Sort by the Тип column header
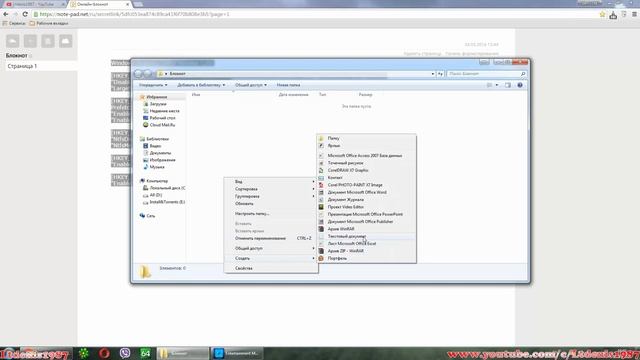 (x=322, y=95)
